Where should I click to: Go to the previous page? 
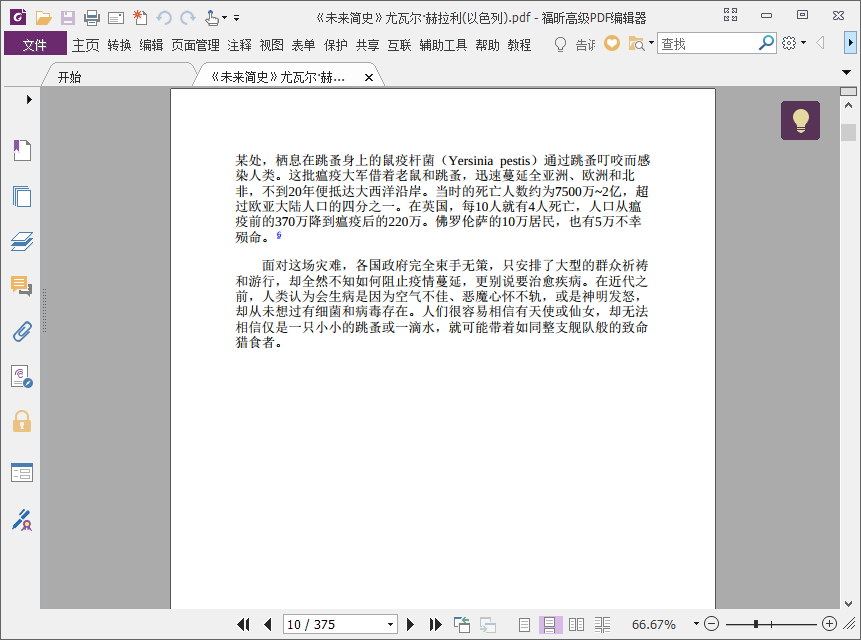(x=267, y=624)
